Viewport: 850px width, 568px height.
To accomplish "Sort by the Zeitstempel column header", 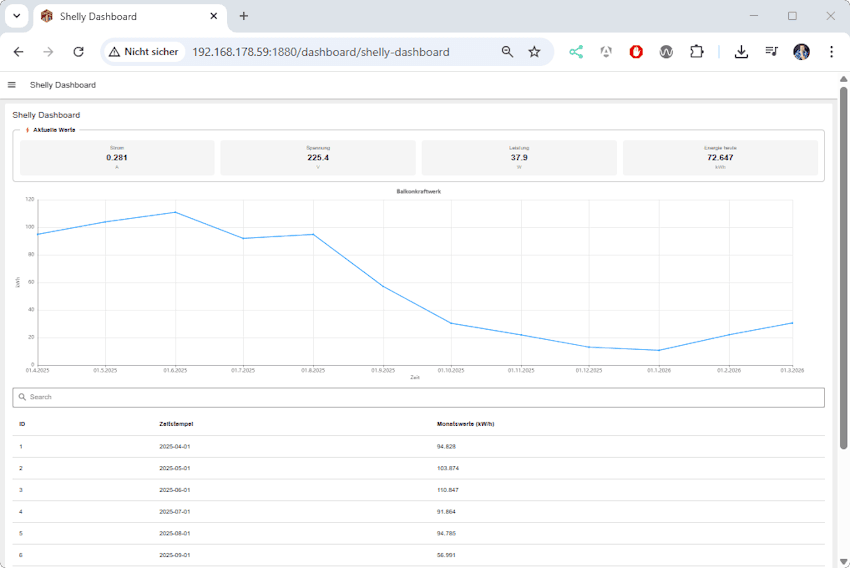I will (176, 424).
